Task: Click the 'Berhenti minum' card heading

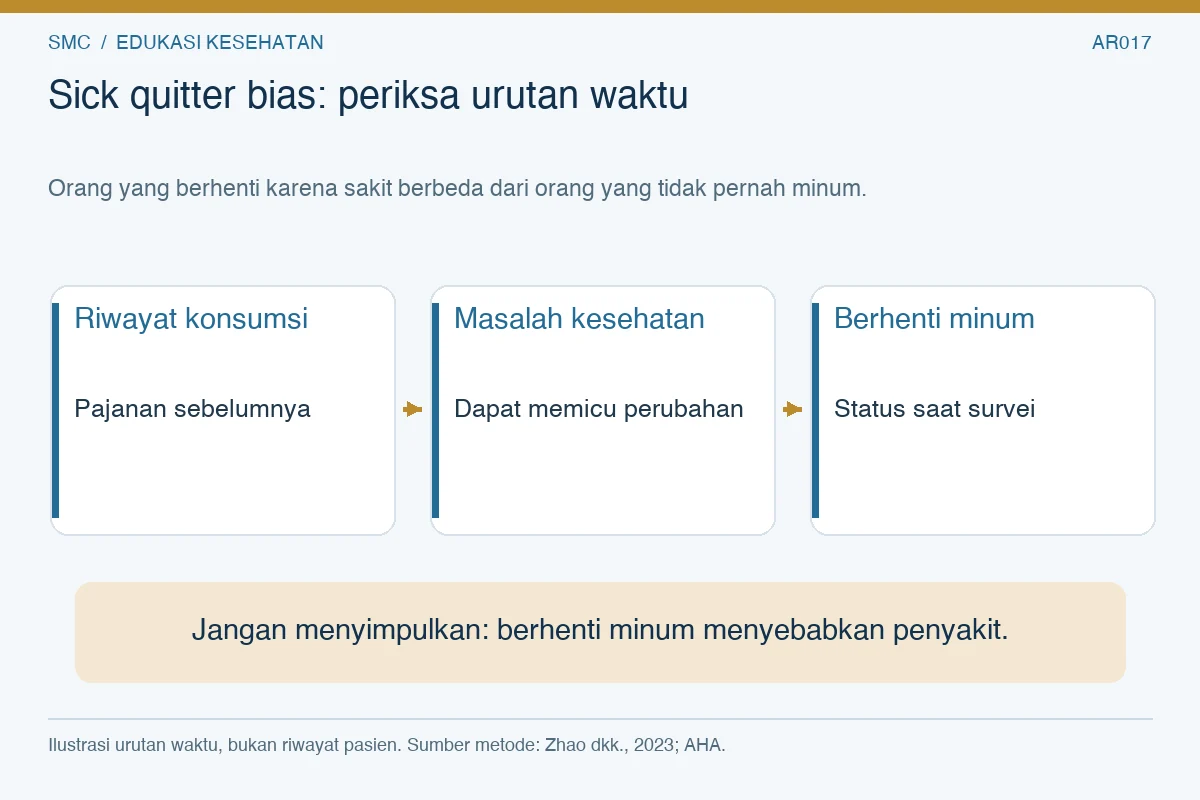Action: click(934, 319)
